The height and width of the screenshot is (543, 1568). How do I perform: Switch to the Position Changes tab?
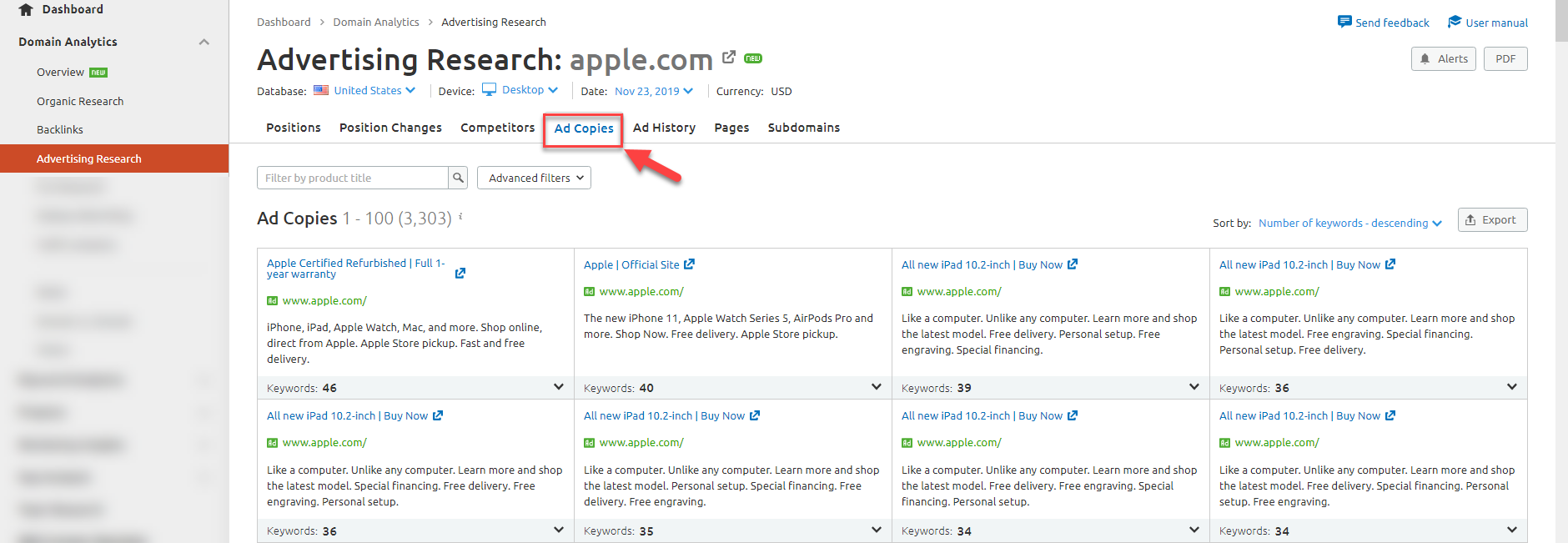[x=390, y=128]
